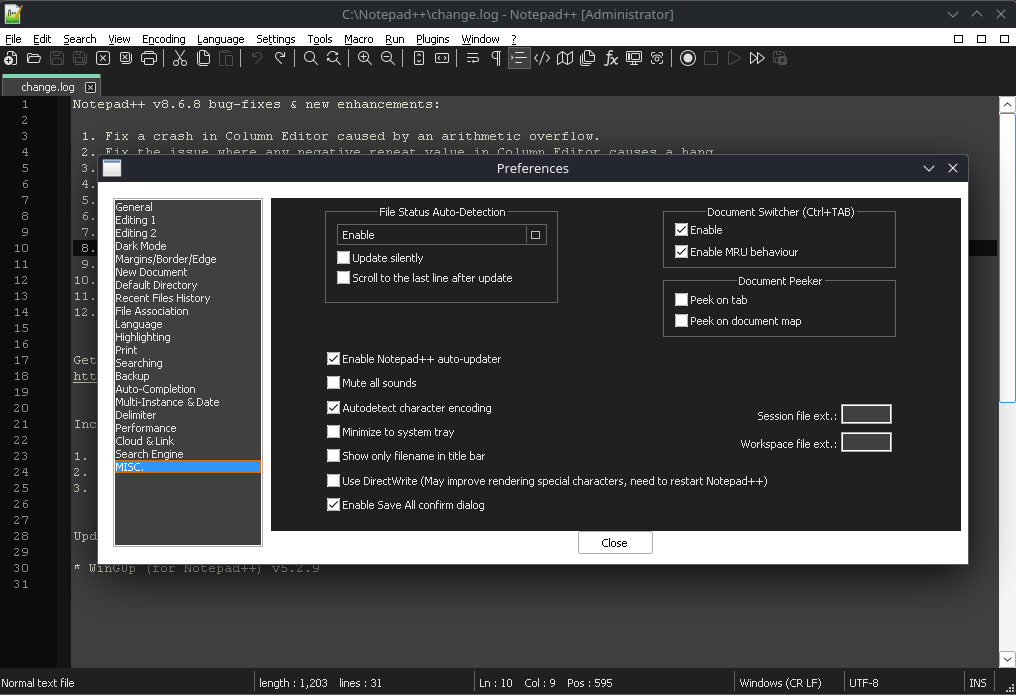Click Windows (CR LF) in status bar
Viewport: 1016px width, 695px height.
point(780,683)
